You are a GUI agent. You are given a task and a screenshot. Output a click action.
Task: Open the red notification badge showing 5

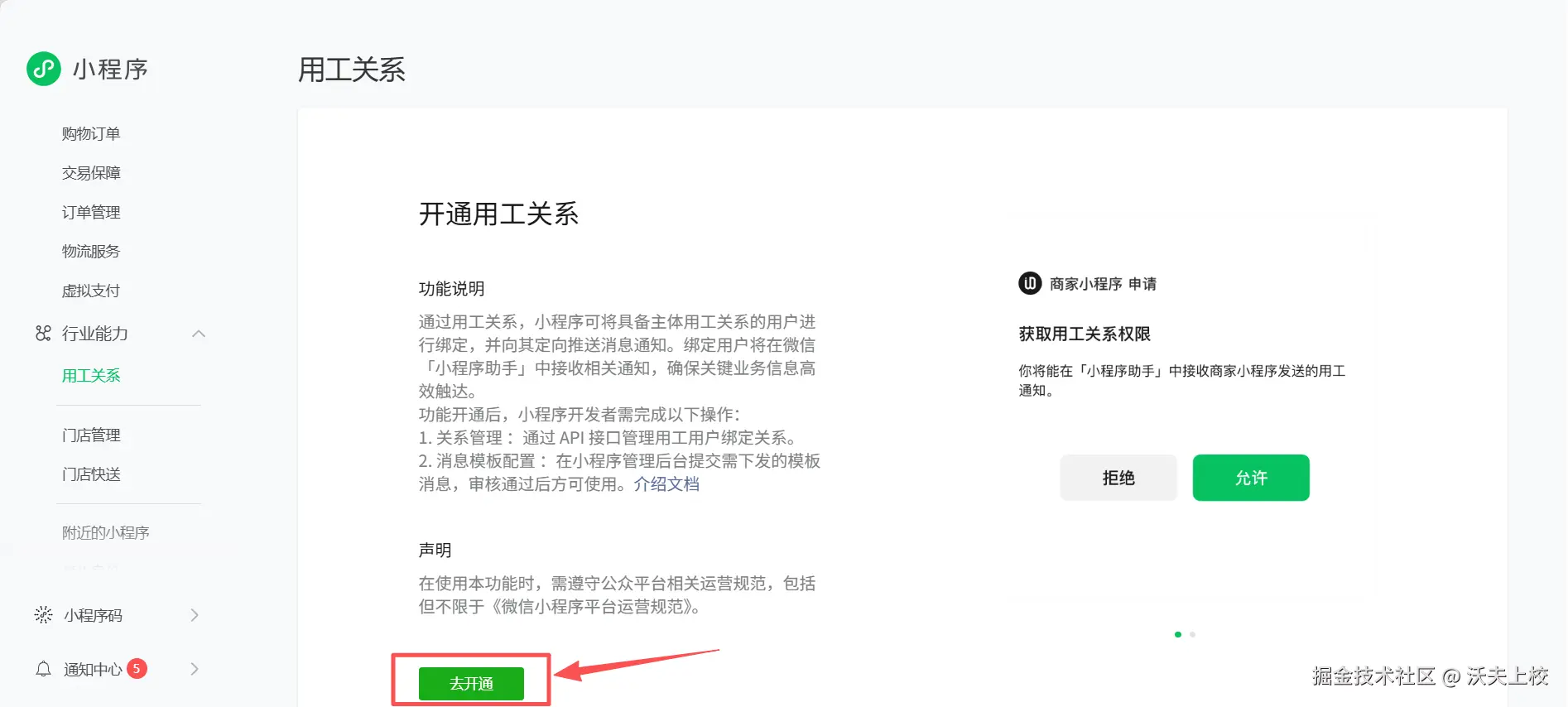click(x=137, y=668)
